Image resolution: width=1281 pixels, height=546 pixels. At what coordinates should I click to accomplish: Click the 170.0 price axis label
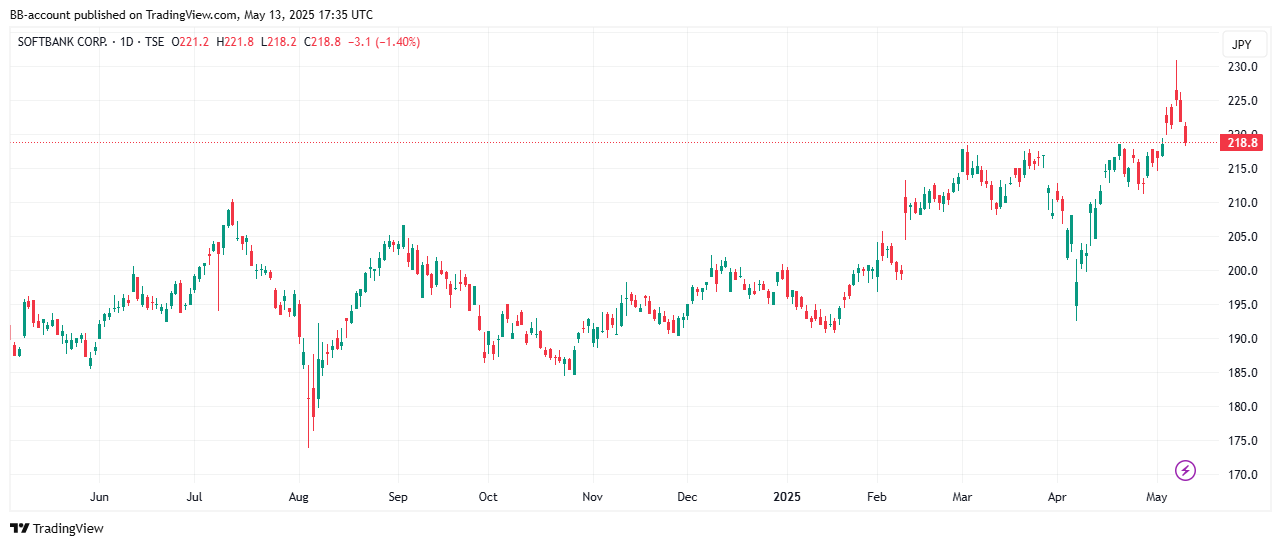pyautogui.click(x=1243, y=475)
